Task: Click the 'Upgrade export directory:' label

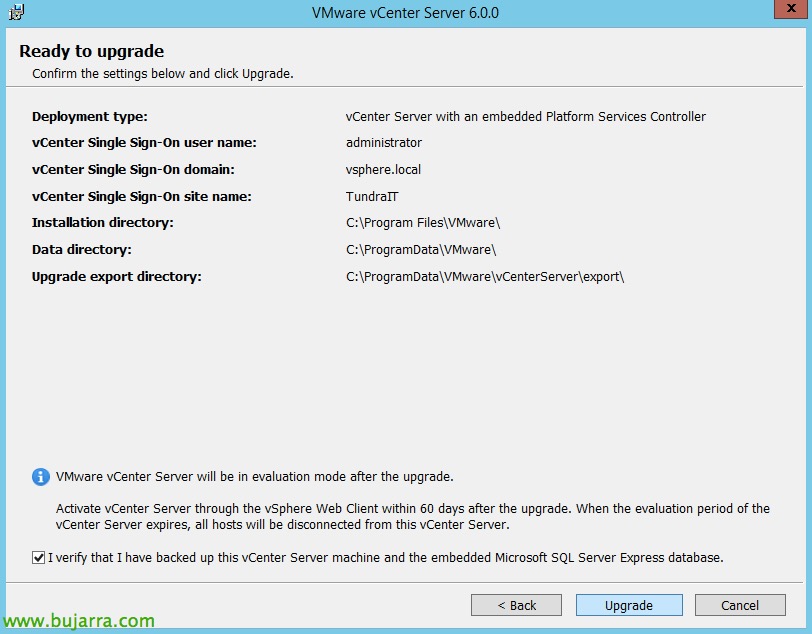Action: tap(117, 277)
